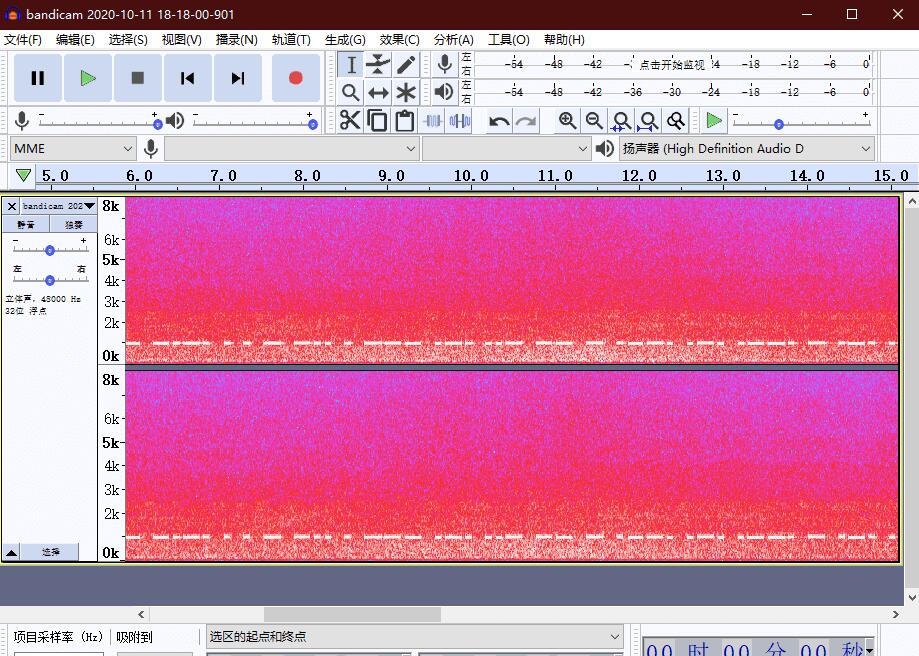Pick the Draw pencil tool
The height and width of the screenshot is (656, 919).
click(405, 65)
